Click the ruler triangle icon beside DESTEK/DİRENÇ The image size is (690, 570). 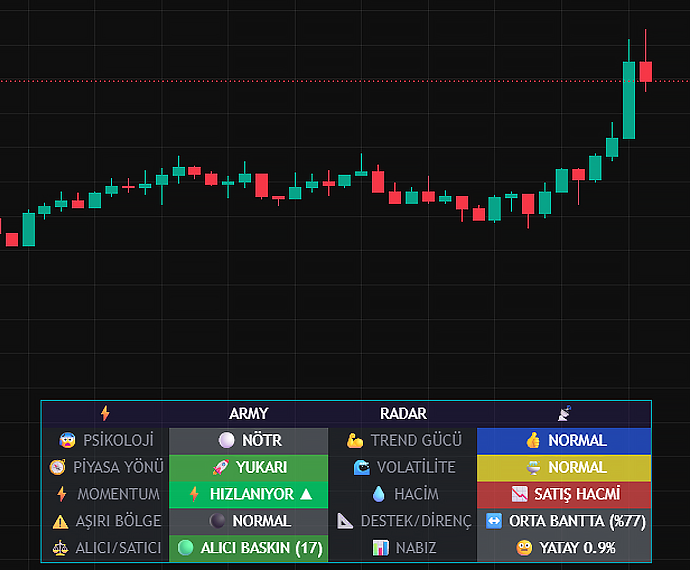(x=345, y=521)
